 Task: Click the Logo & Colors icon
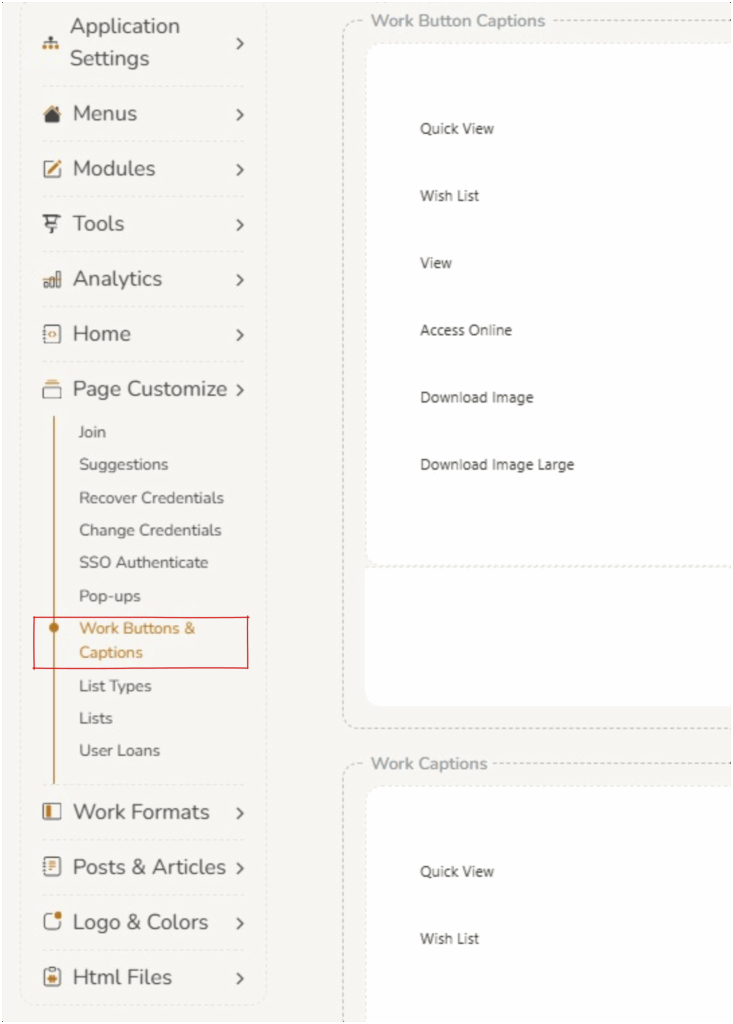coord(52,922)
